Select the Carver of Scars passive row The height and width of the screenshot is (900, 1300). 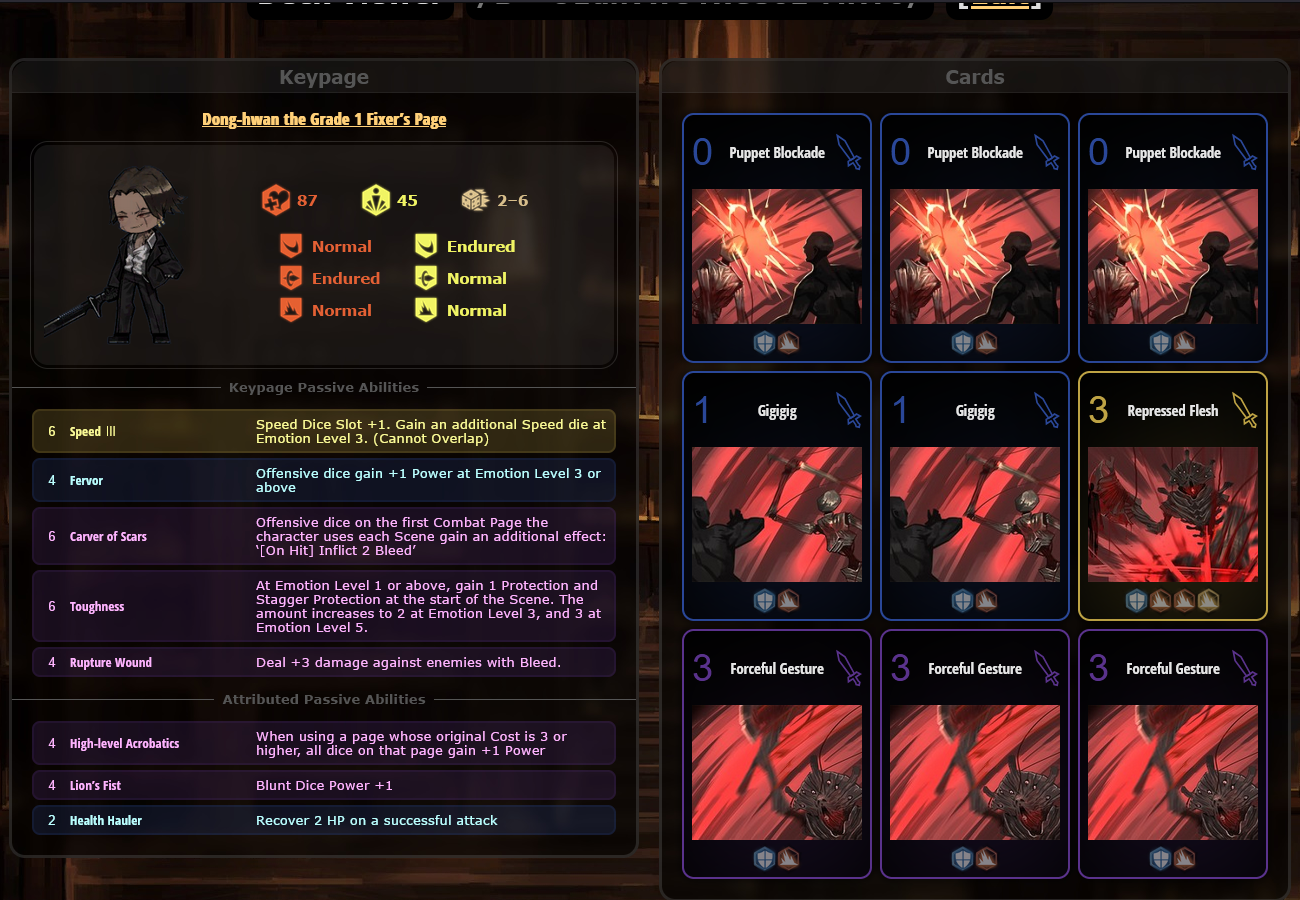tap(324, 536)
